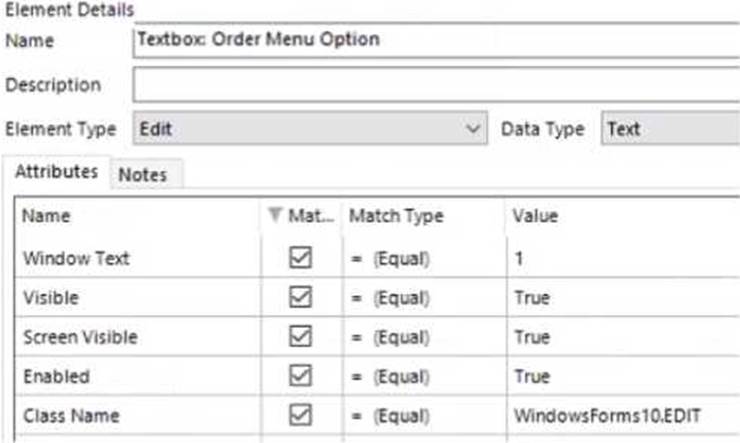Uncheck Match for Class Name attribute

(x=300, y=415)
